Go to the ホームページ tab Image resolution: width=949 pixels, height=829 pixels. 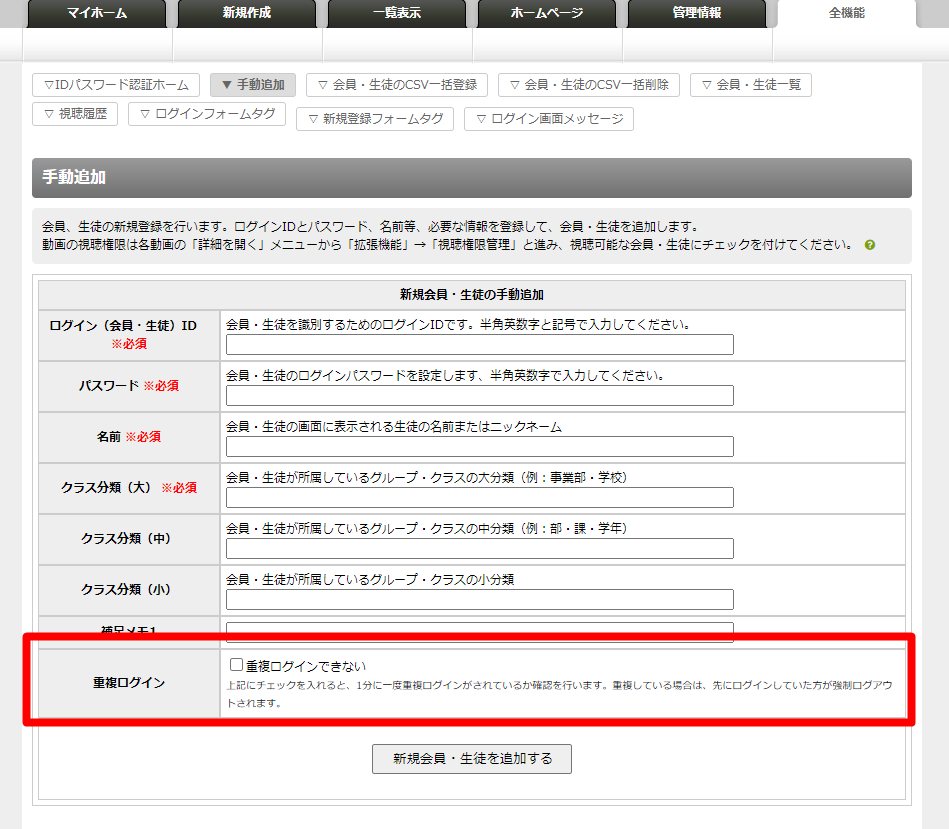coord(547,14)
